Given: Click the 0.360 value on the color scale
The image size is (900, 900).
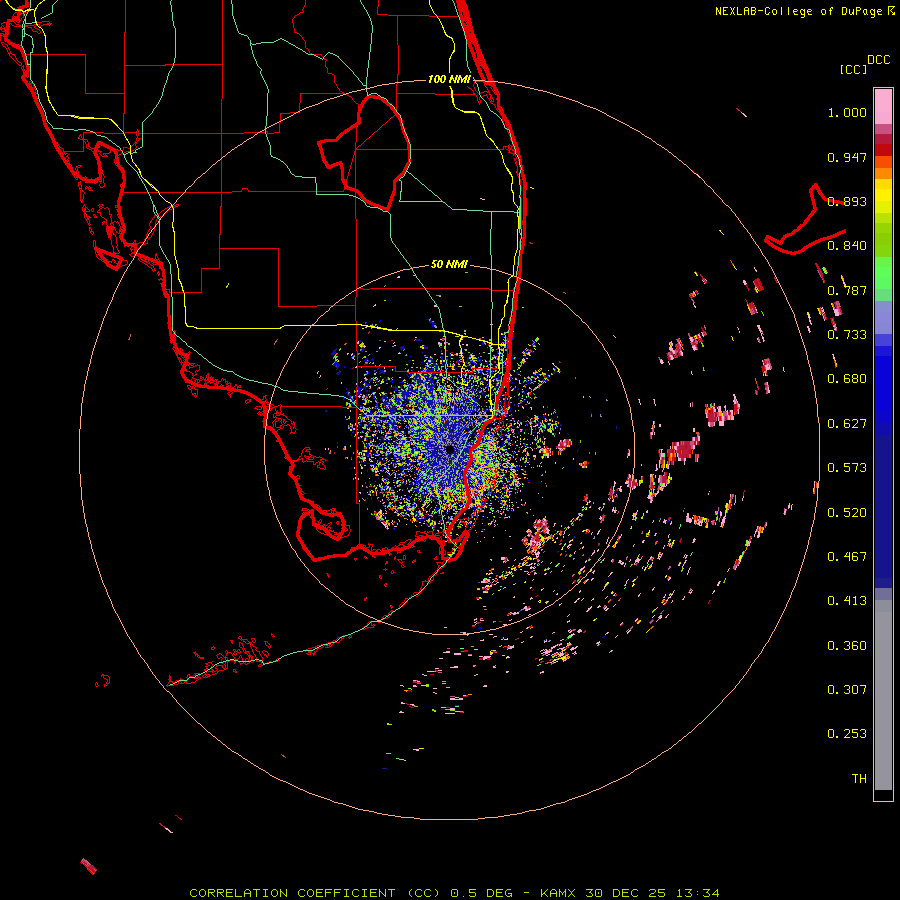Looking at the screenshot, I should [847, 646].
